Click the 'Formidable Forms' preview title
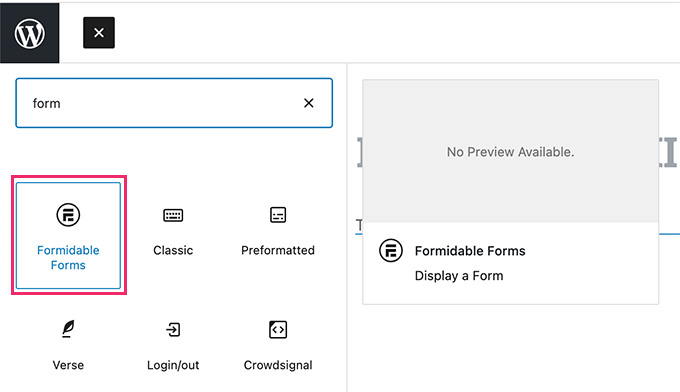680x392 pixels. [x=470, y=251]
